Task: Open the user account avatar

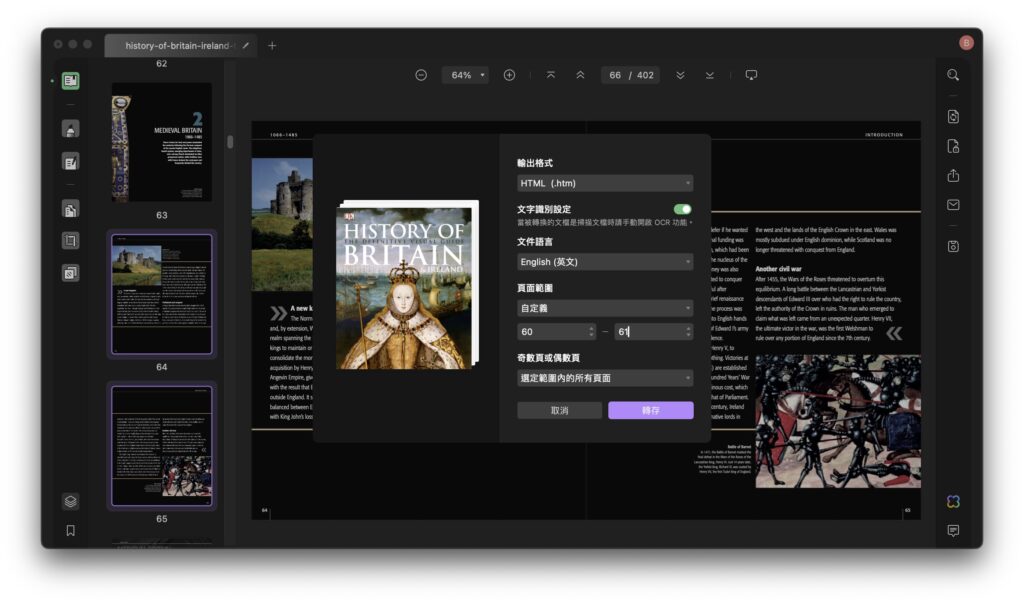Action: [x=966, y=42]
